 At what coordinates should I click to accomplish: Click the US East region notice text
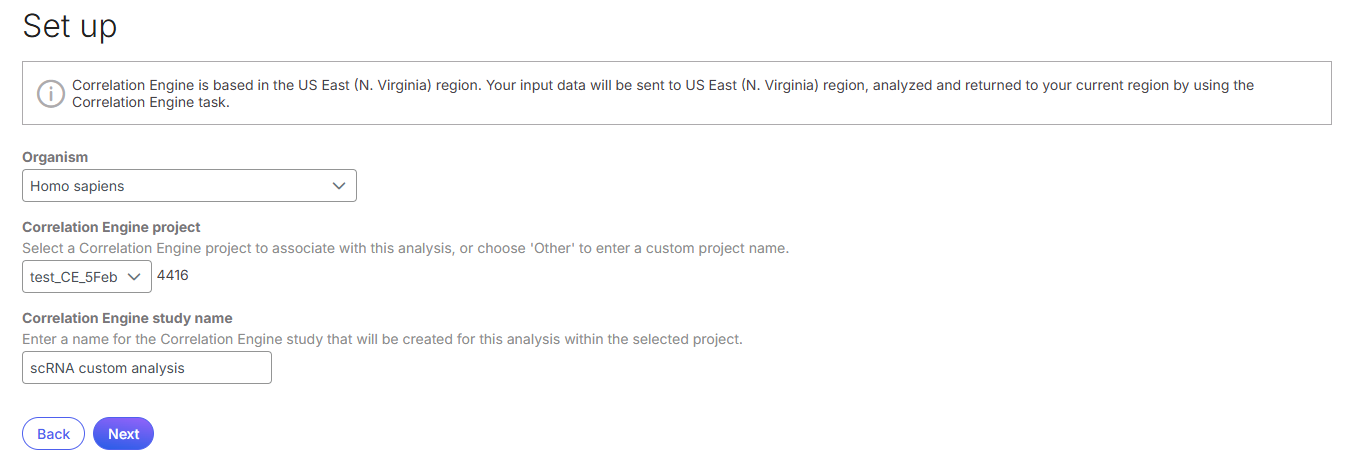click(x=663, y=93)
